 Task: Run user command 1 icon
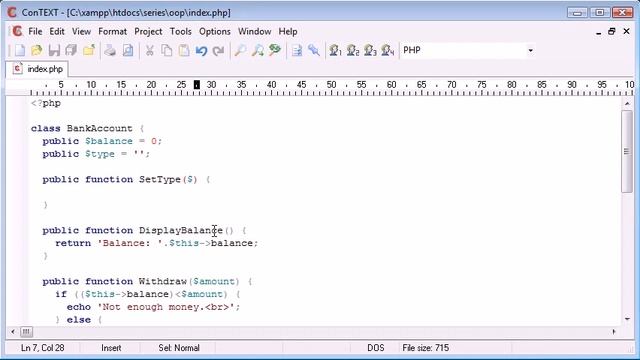coord(336,51)
